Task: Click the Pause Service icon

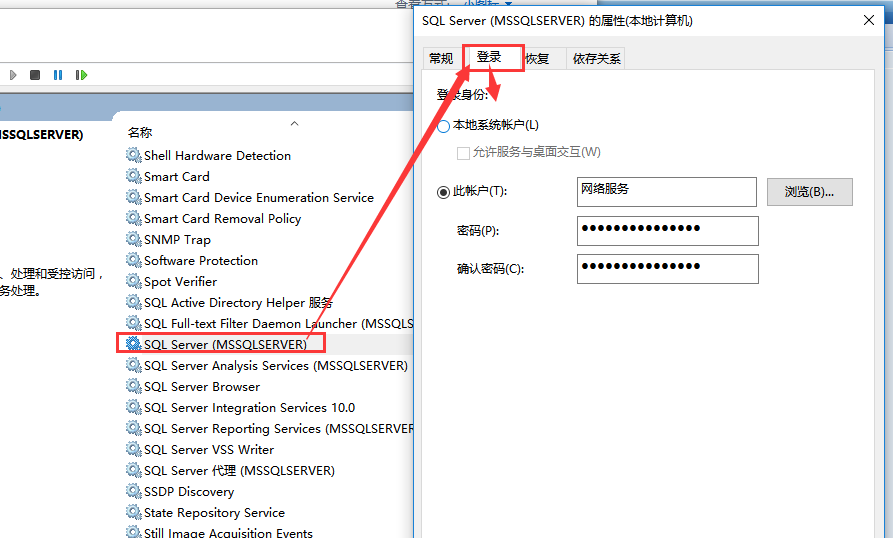Action: coord(58,75)
